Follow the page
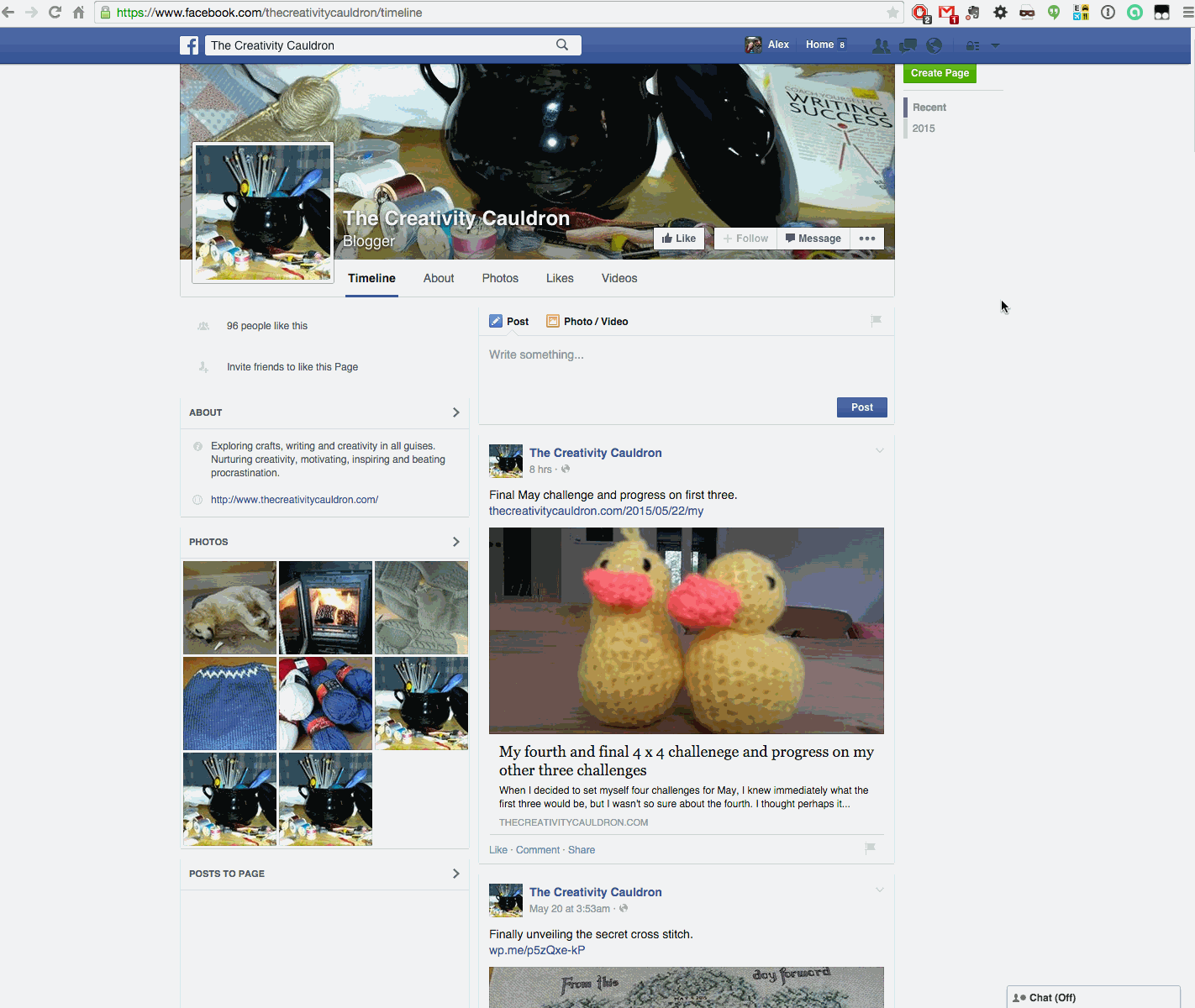This screenshot has height=1008, width=1195. click(x=745, y=238)
